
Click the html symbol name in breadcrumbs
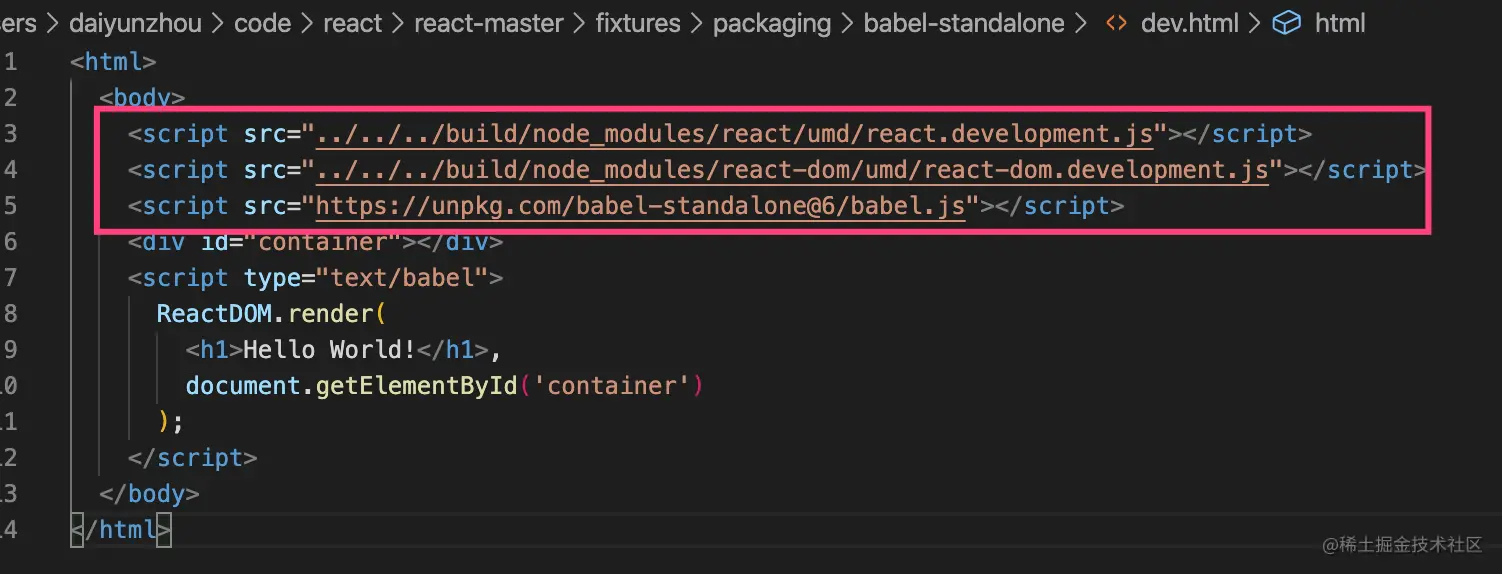click(x=1340, y=23)
